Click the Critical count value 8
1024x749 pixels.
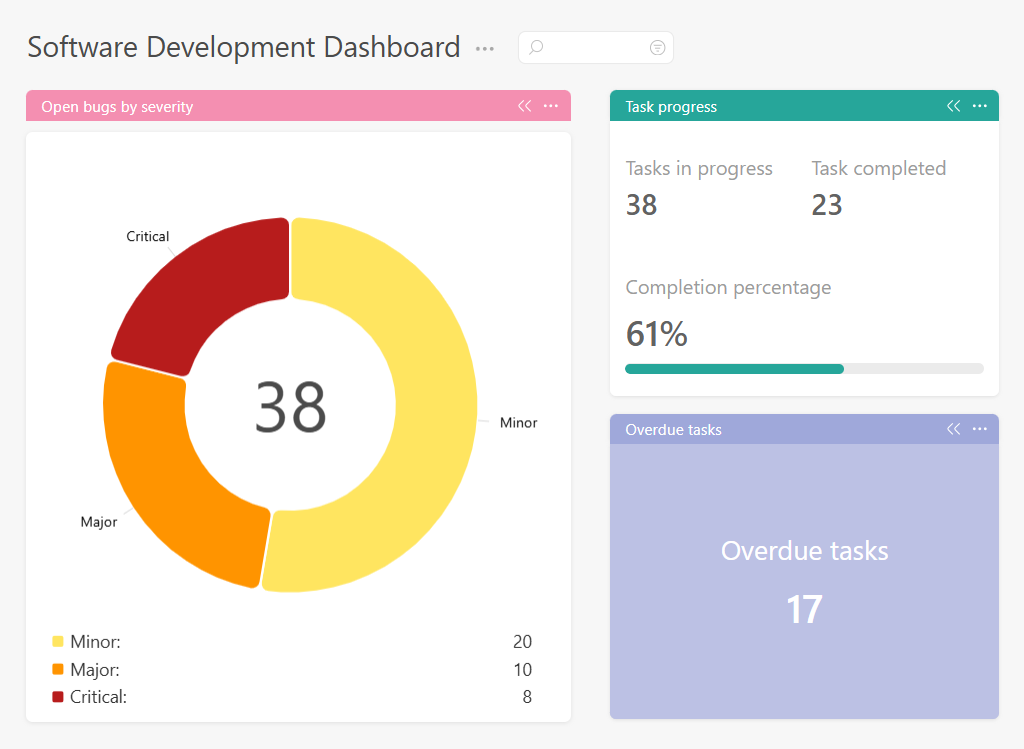(527, 697)
